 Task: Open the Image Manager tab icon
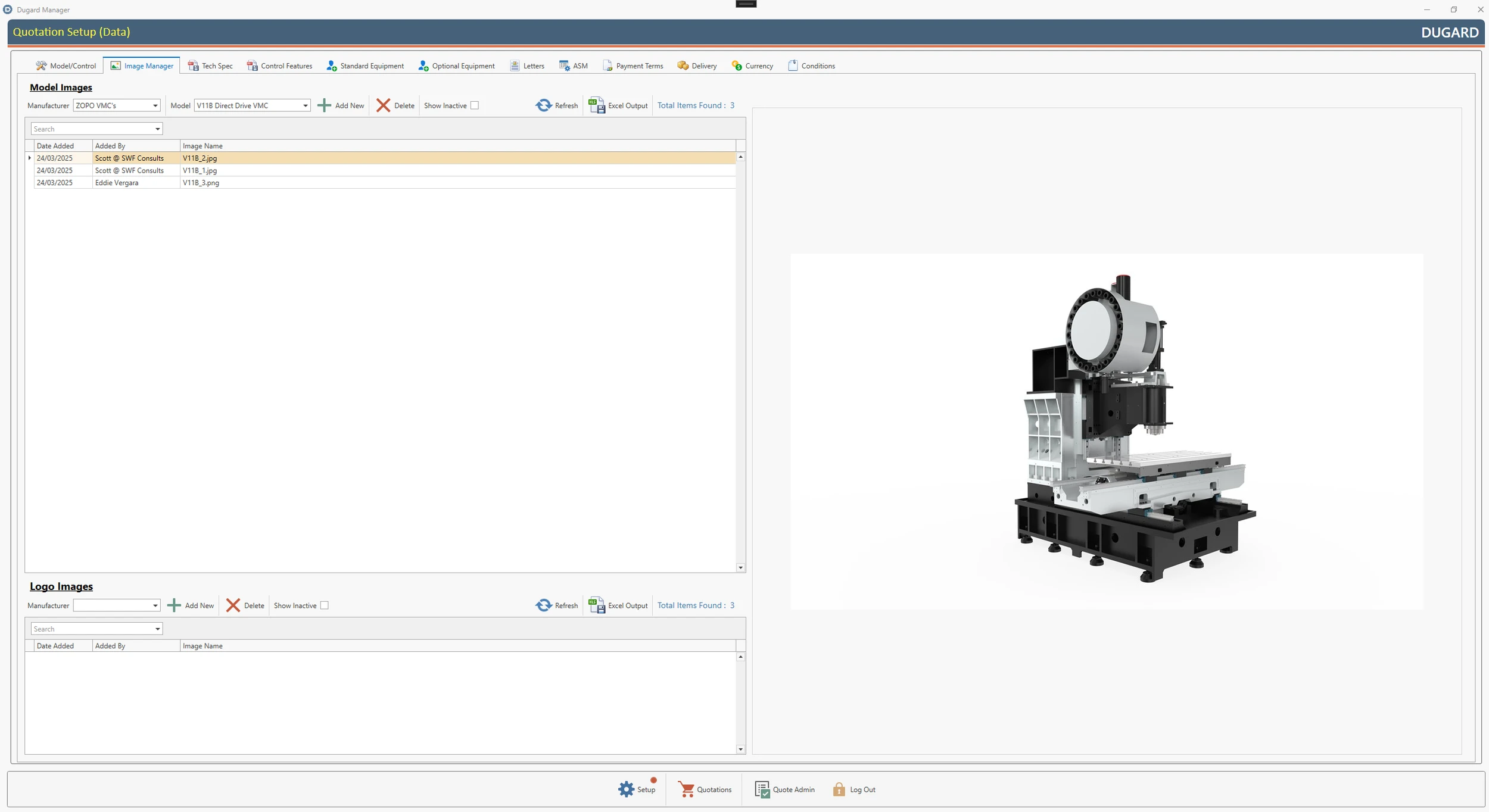[115, 65]
